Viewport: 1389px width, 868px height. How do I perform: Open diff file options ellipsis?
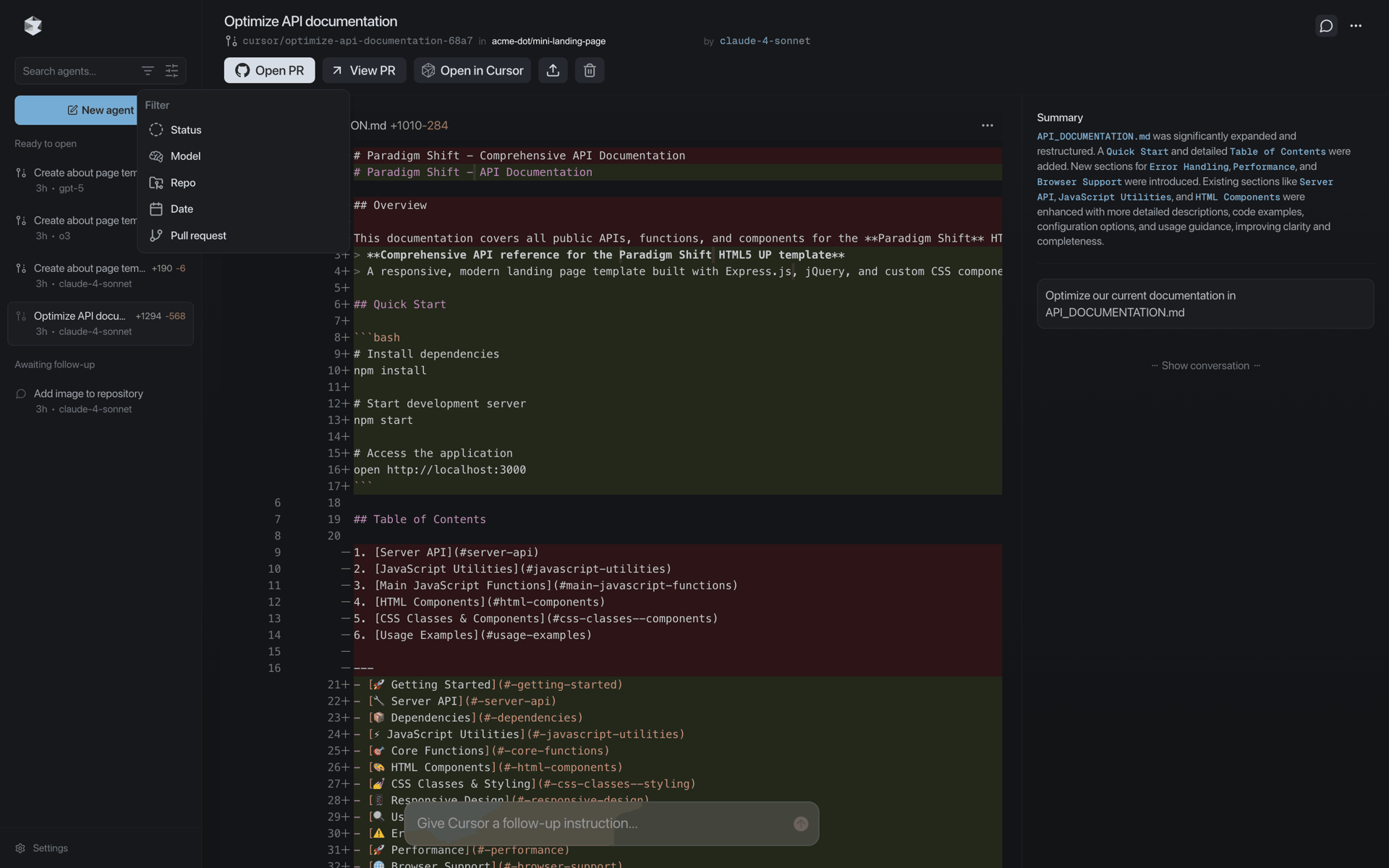987,126
